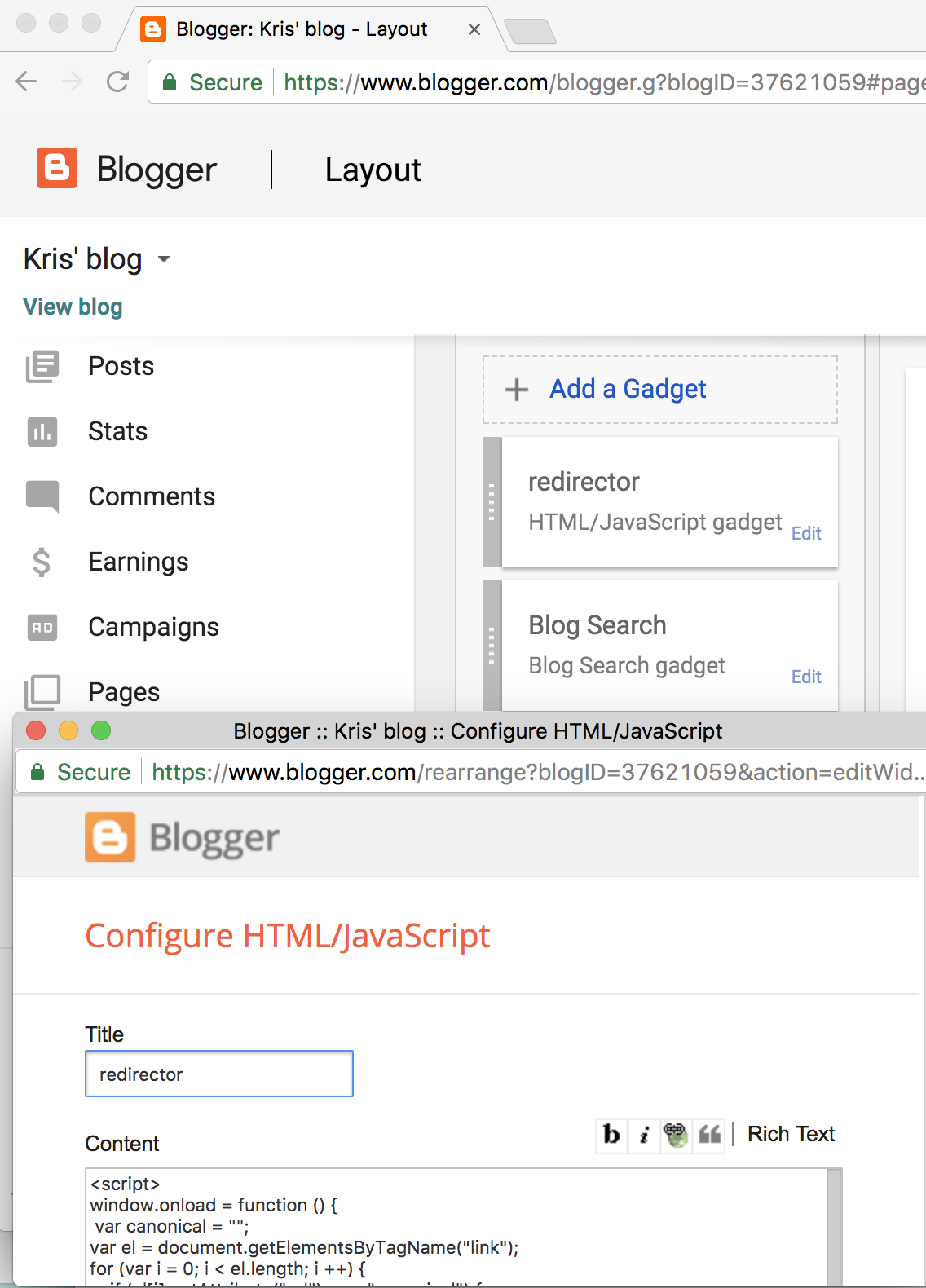The width and height of the screenshot is (926, 1288).
Task: Click the insert link icon in the Content toolbar
Action: pos(676,1134)
